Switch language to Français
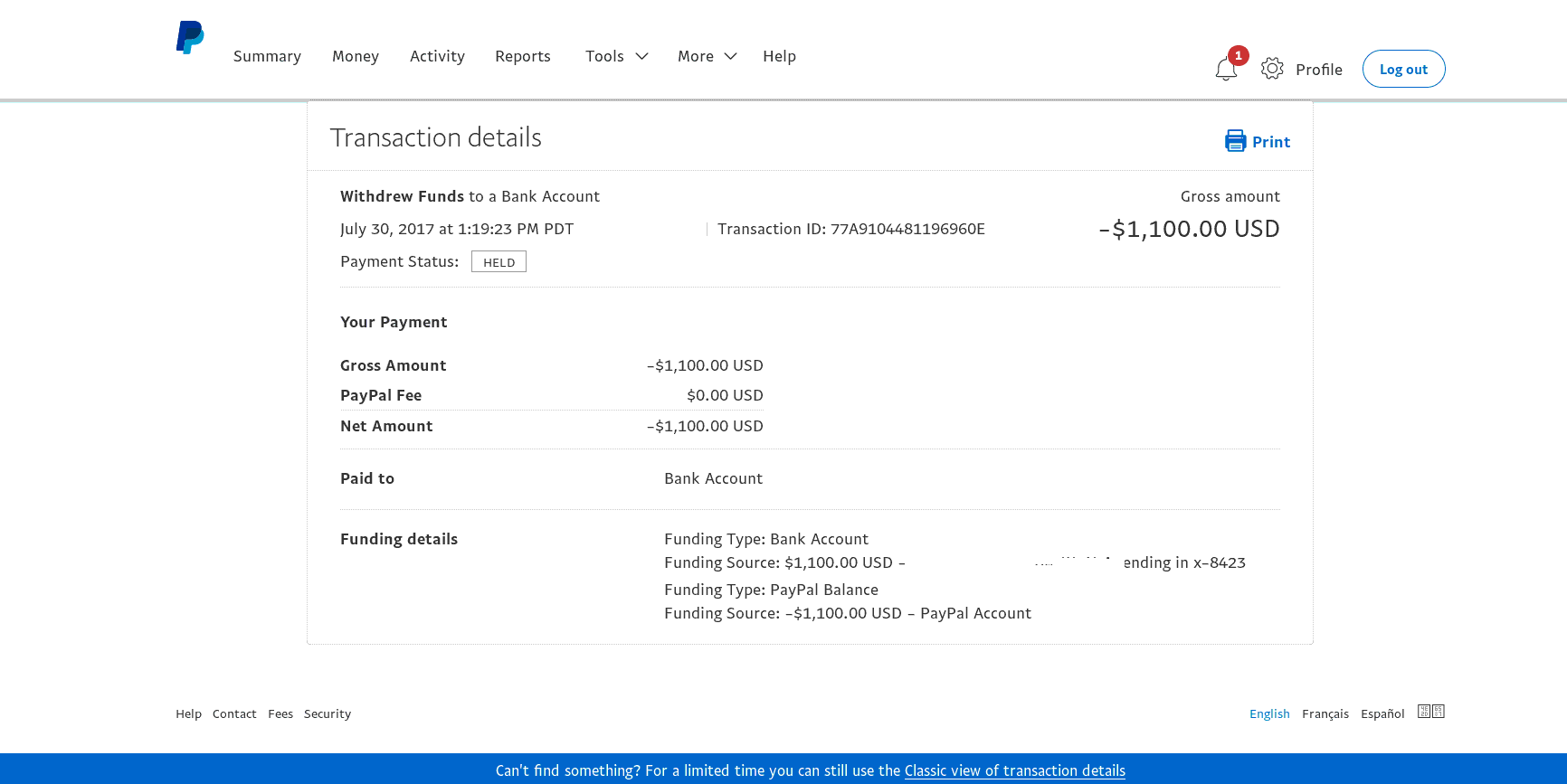The image size is (1567, 784). (x=1325, y=713)
